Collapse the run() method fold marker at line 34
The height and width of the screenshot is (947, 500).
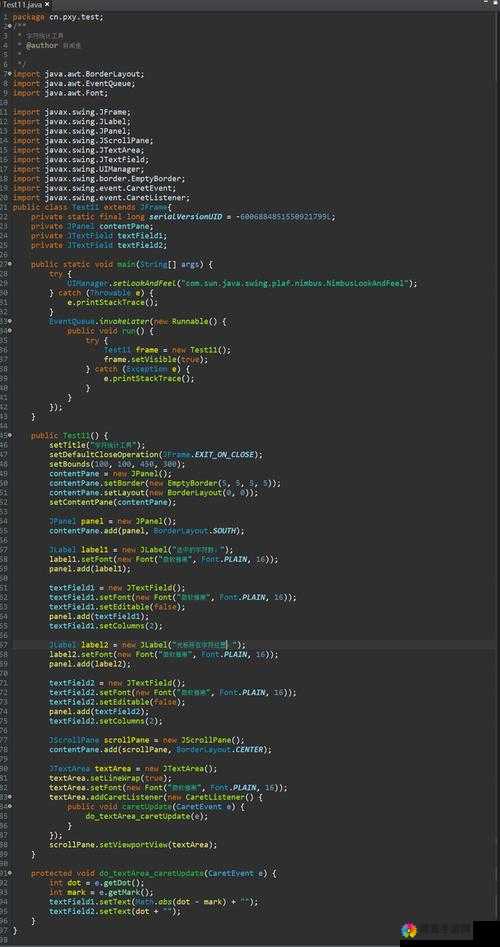tap(10, 331)
